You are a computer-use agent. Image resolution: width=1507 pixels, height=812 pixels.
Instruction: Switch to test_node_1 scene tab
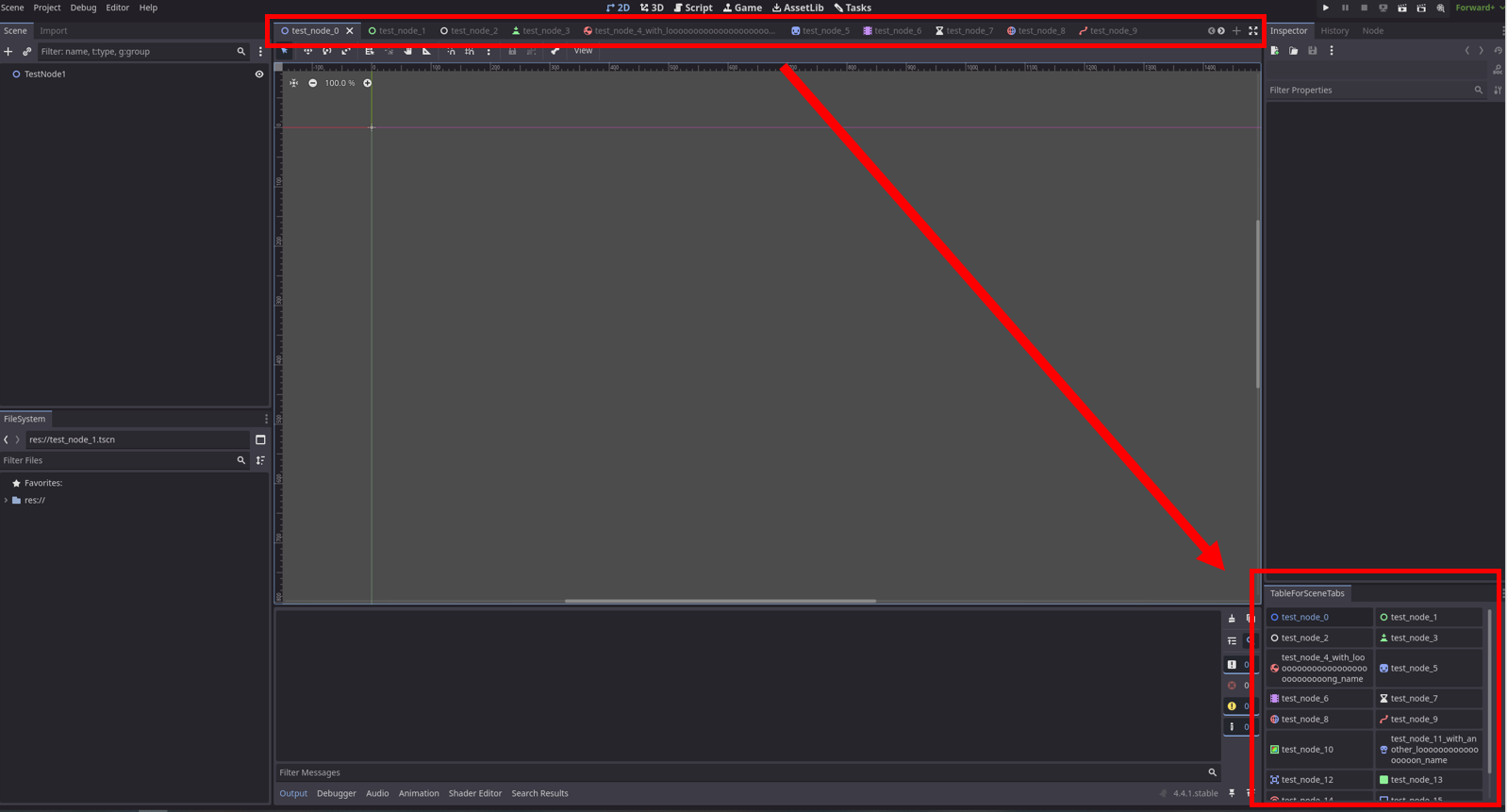pos(397,31)
